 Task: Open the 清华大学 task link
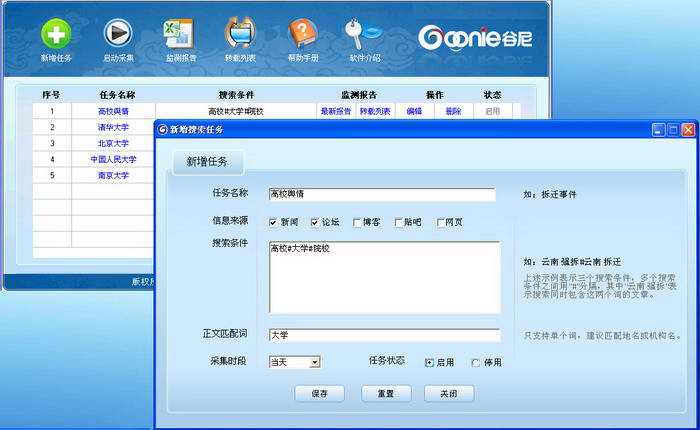tap(113, 127)
